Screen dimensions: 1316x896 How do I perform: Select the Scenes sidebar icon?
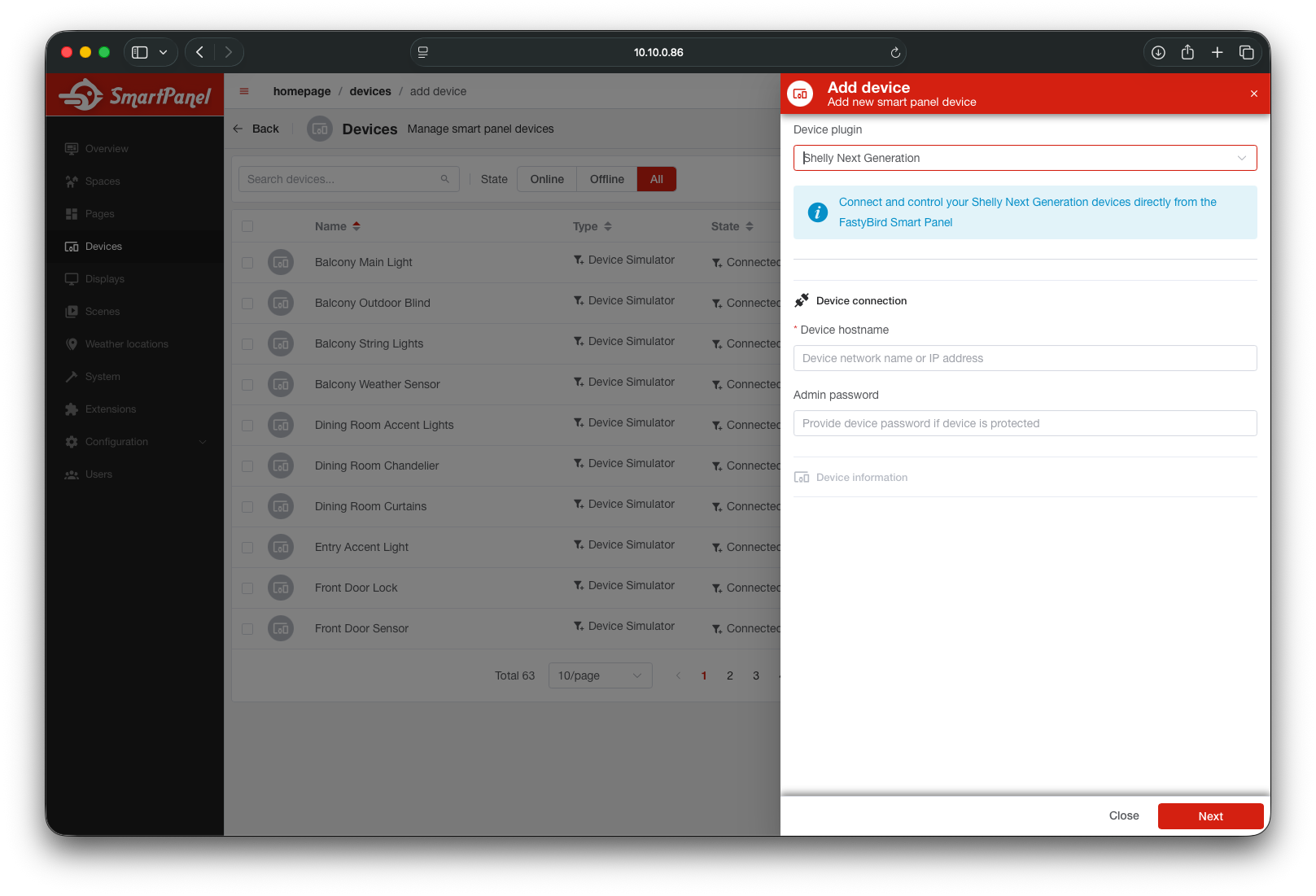coord(72,311)
